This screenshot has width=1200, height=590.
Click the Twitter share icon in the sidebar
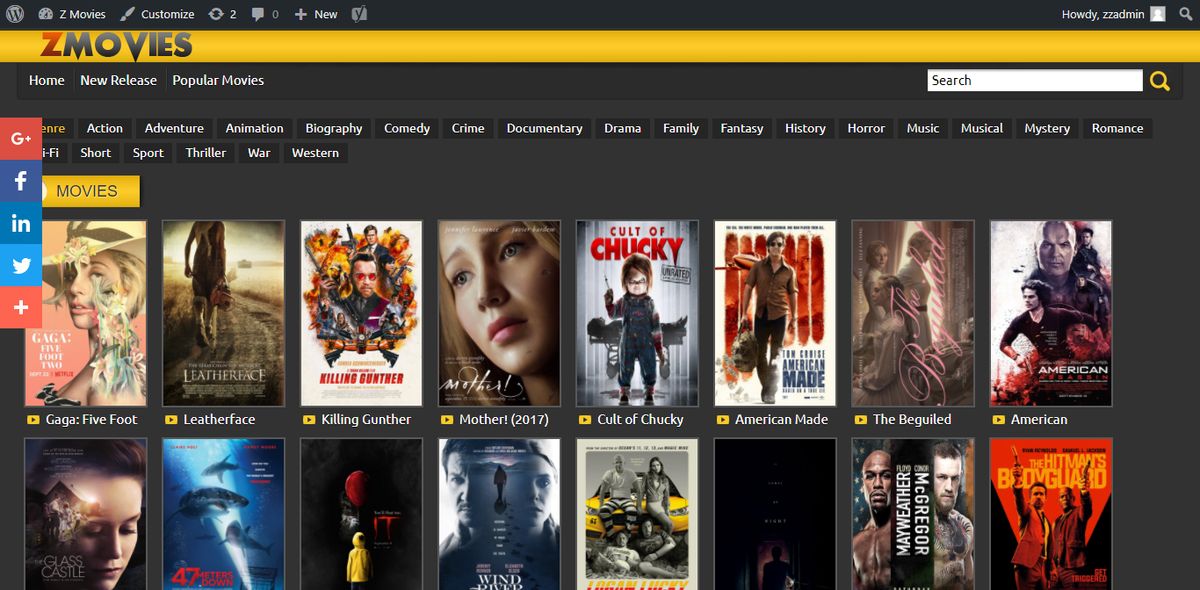(21, 265)
